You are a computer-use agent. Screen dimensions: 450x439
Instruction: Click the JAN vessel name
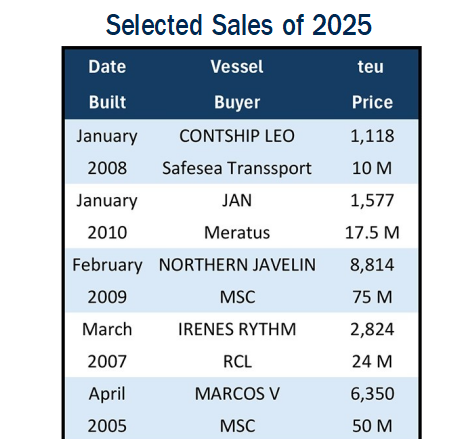coord(237,201)
